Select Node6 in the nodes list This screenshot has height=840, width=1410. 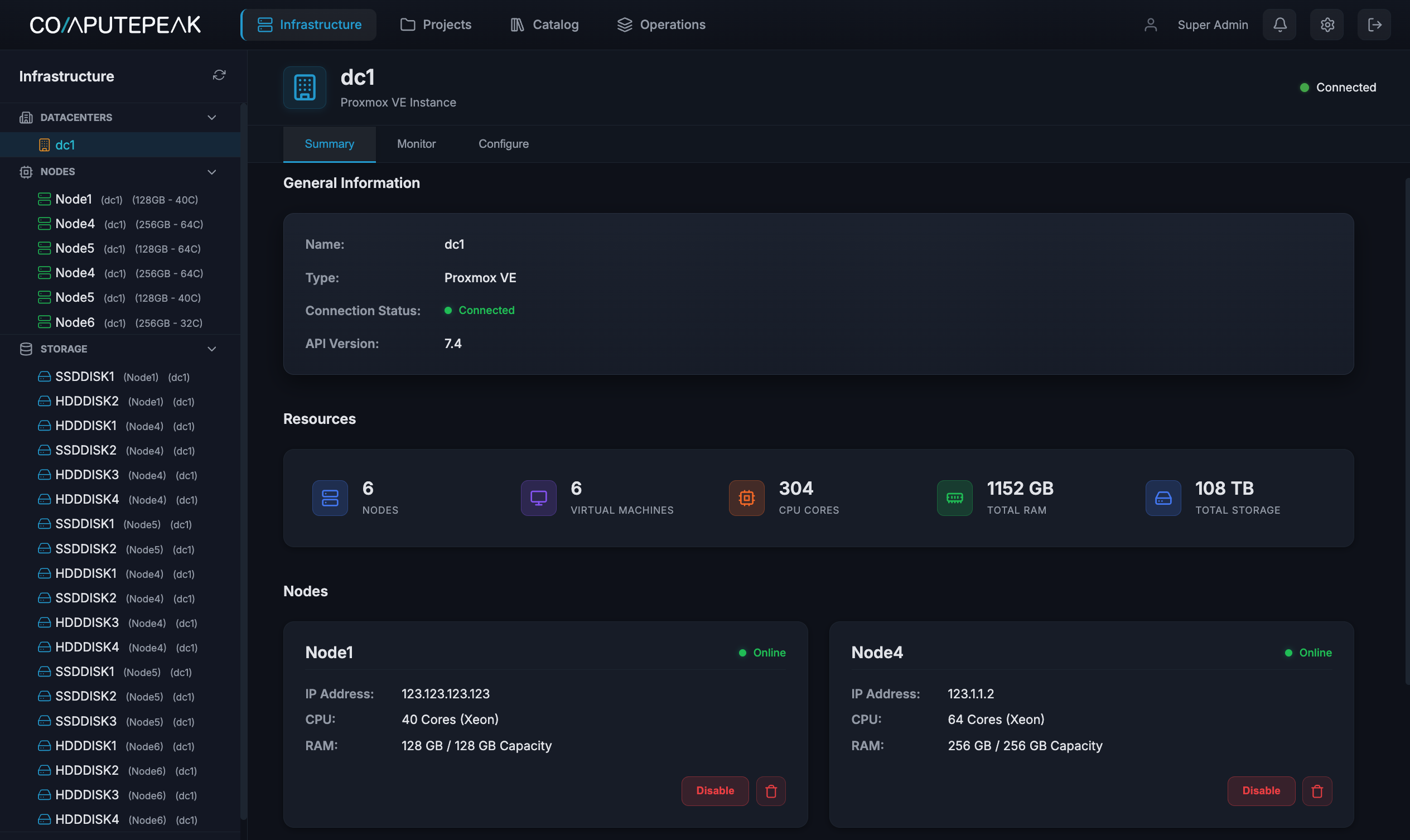click(75, 322)
